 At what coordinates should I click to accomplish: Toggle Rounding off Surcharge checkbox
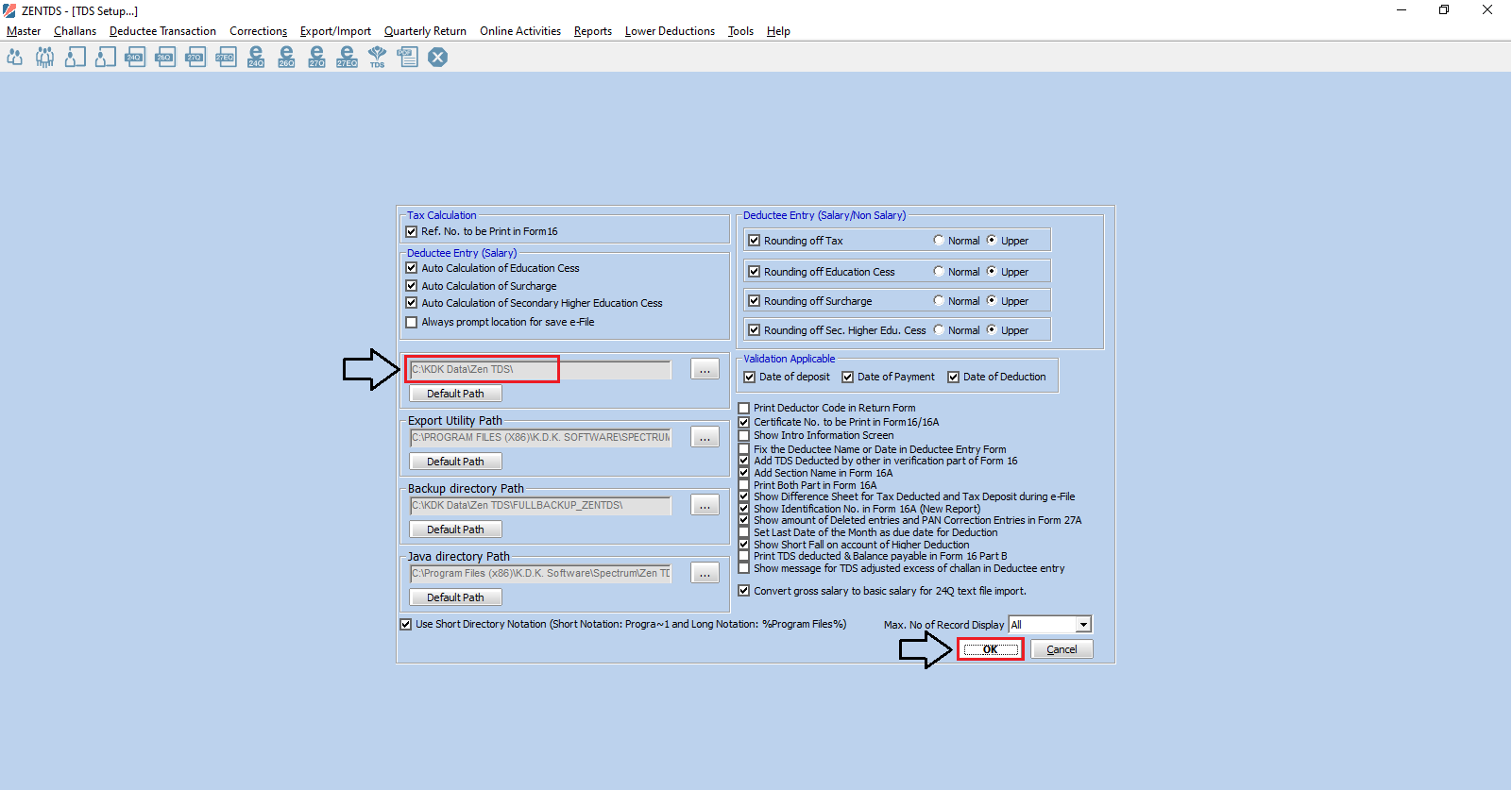[754, 301]
